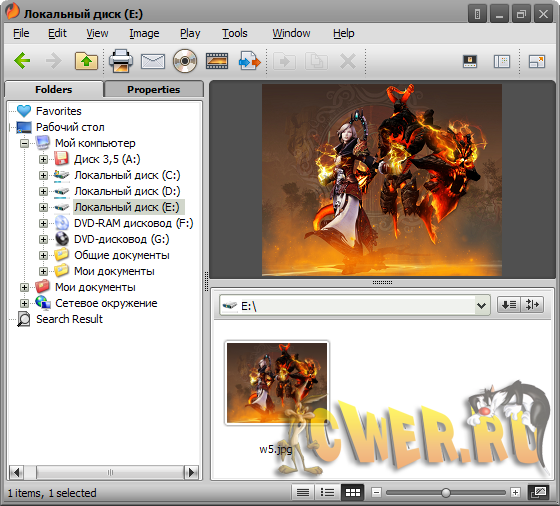Viewport: 560px width, 506px height.
Task: Click the thumbnail size slider handle
Action: coord(446,493)
